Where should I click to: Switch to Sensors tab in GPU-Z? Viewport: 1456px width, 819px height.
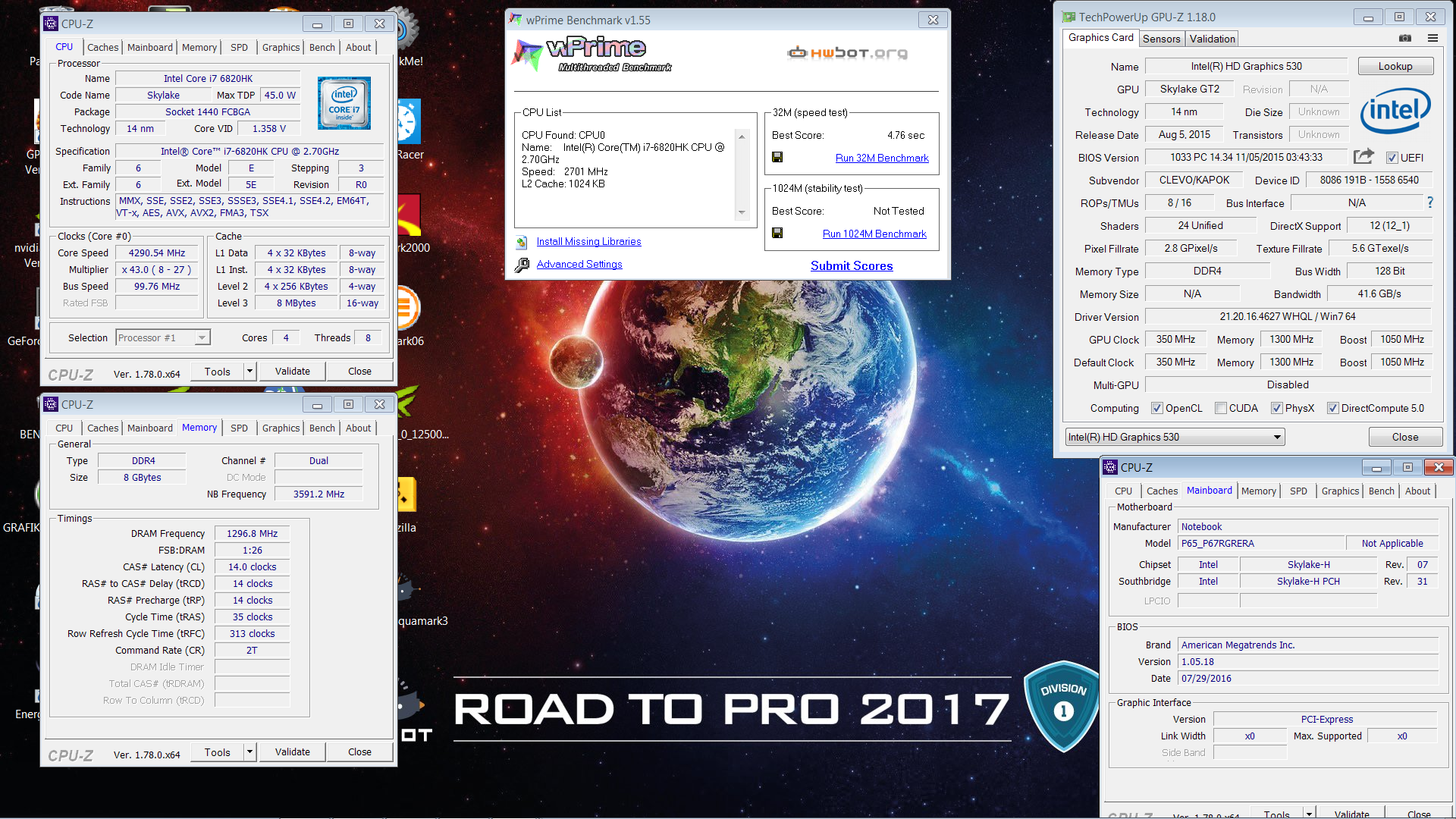point(1162,39)
